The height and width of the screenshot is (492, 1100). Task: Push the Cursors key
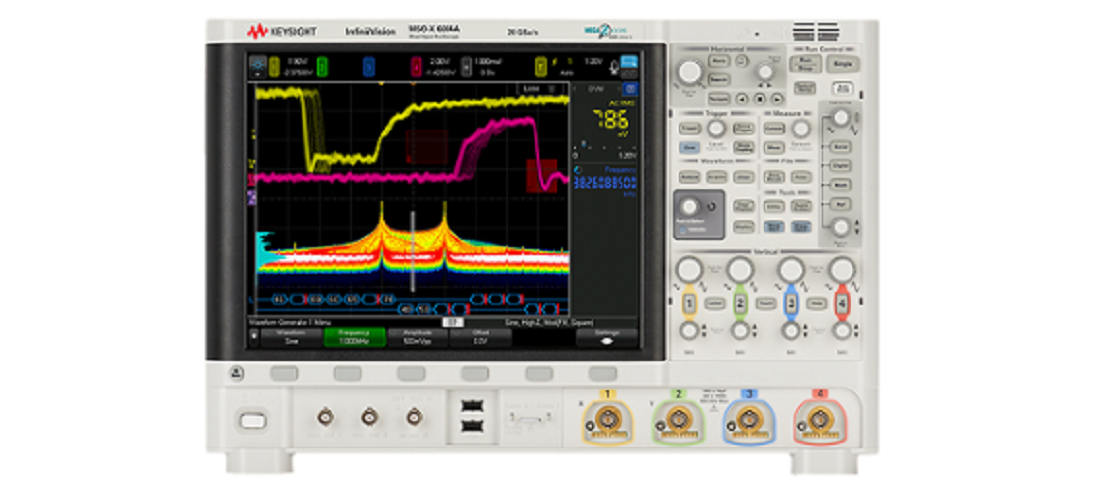pyautogui.click(x=774, y=128)
